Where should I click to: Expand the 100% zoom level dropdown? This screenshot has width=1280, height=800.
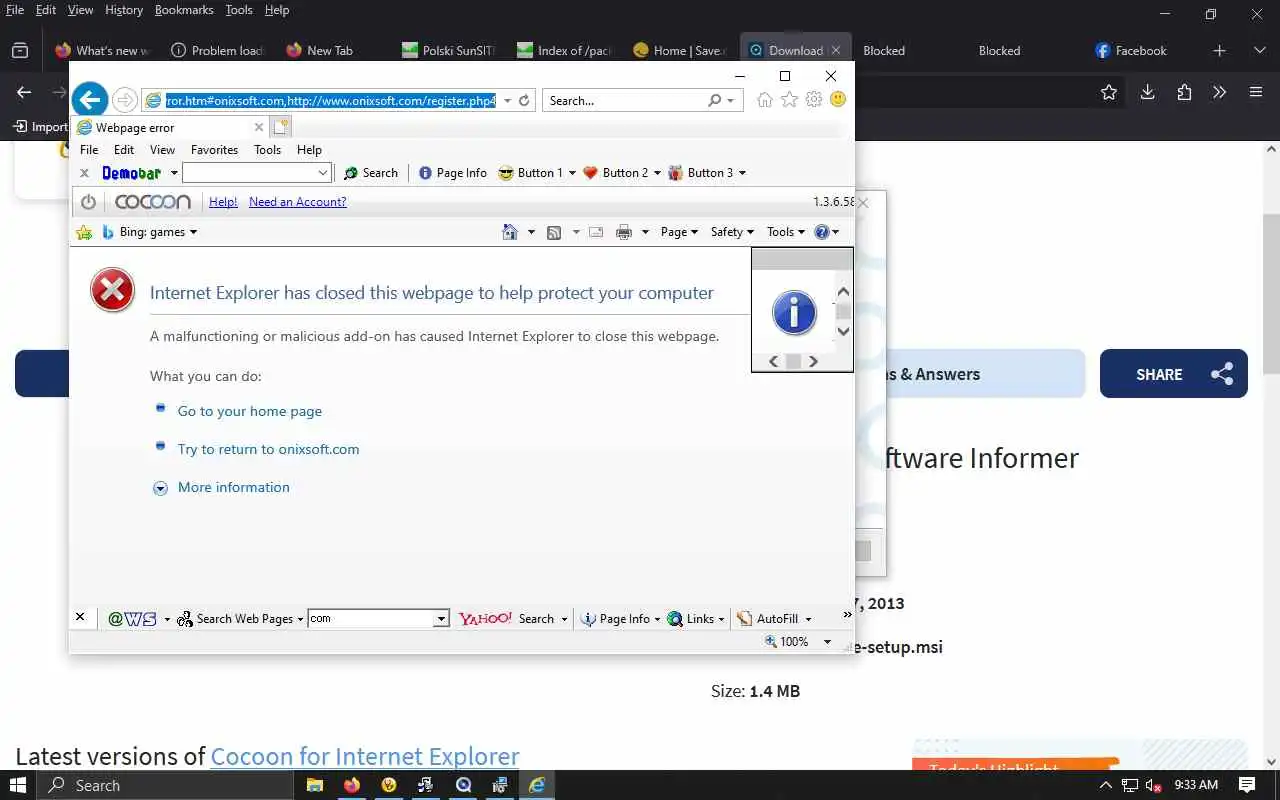click(x=827, y=642)
